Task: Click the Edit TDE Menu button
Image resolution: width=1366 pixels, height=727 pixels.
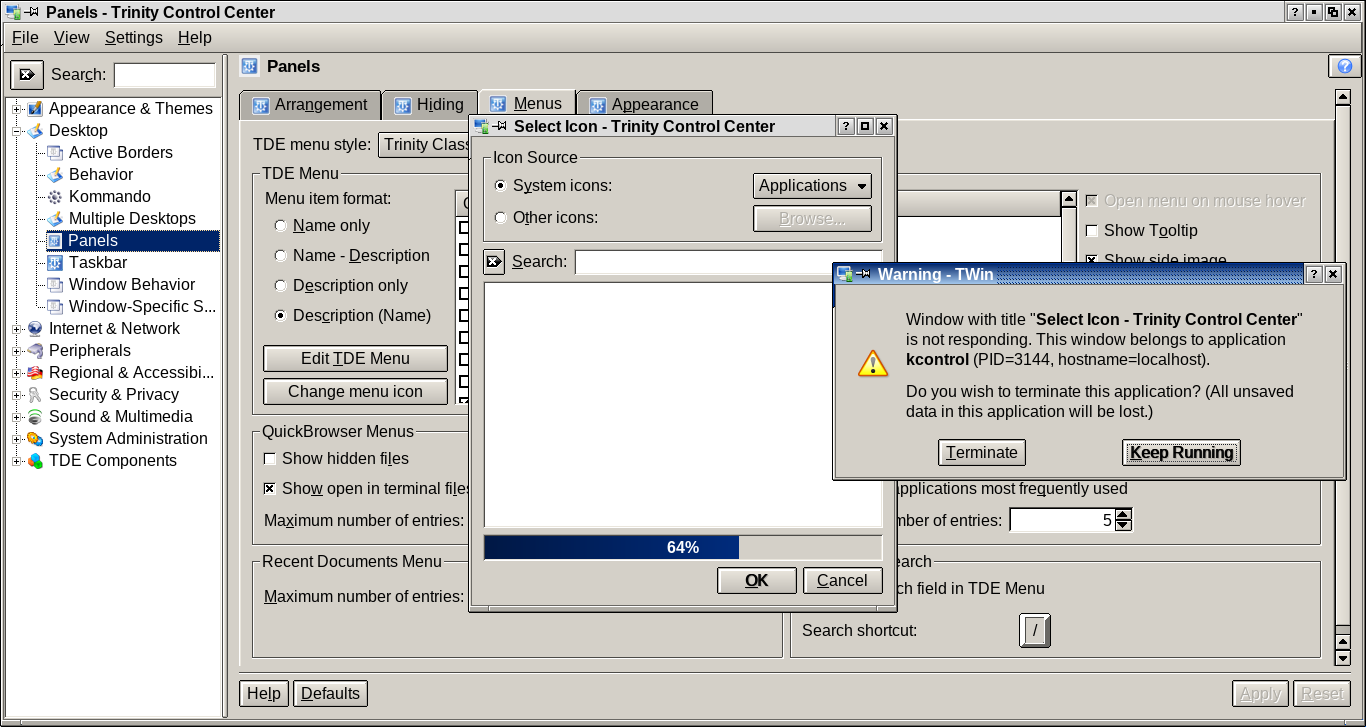Action: (x=355, y=359)
